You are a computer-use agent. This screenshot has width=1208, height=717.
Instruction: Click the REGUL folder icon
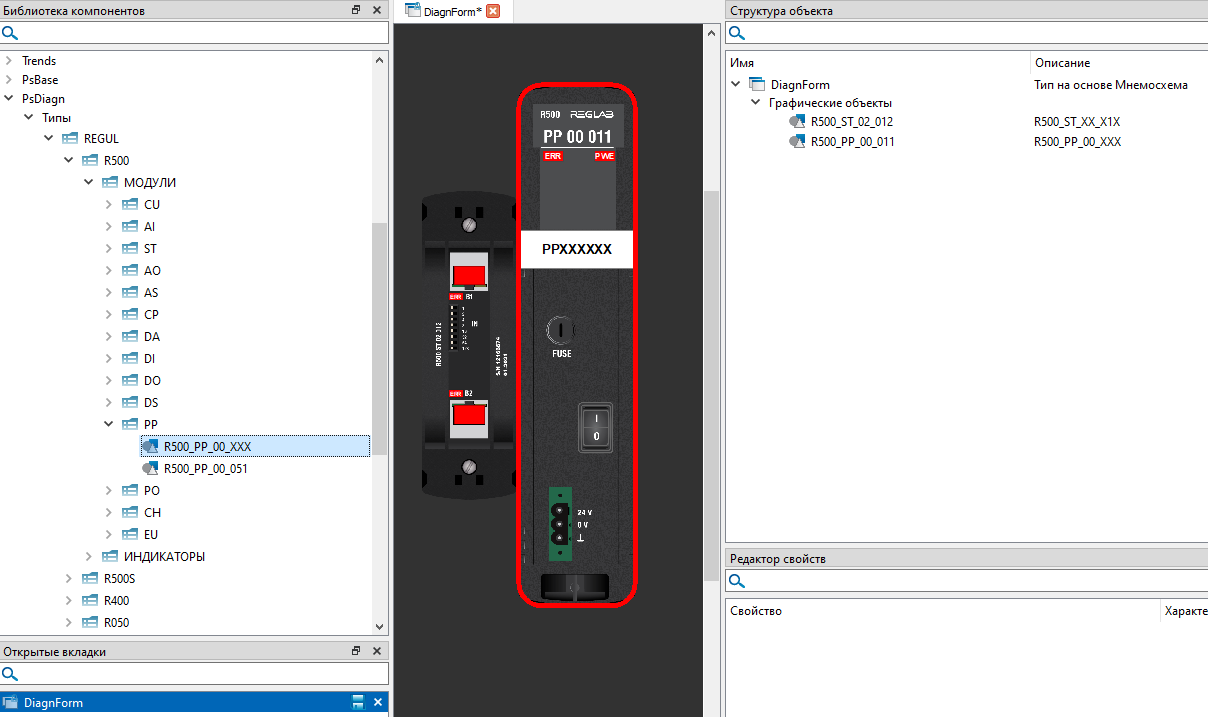[70, 139]
